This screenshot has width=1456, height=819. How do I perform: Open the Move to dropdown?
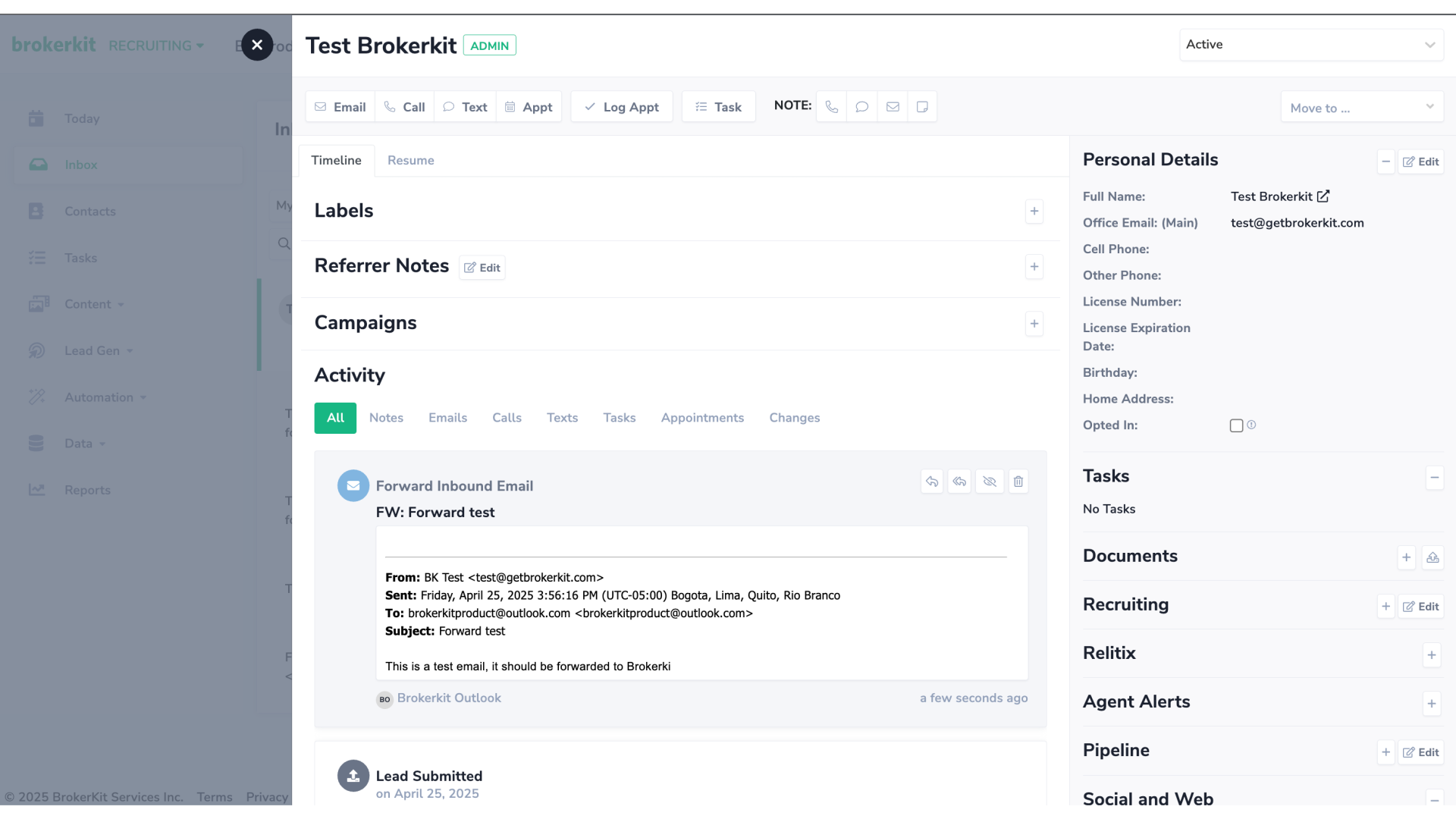(x=1362, y=108)
